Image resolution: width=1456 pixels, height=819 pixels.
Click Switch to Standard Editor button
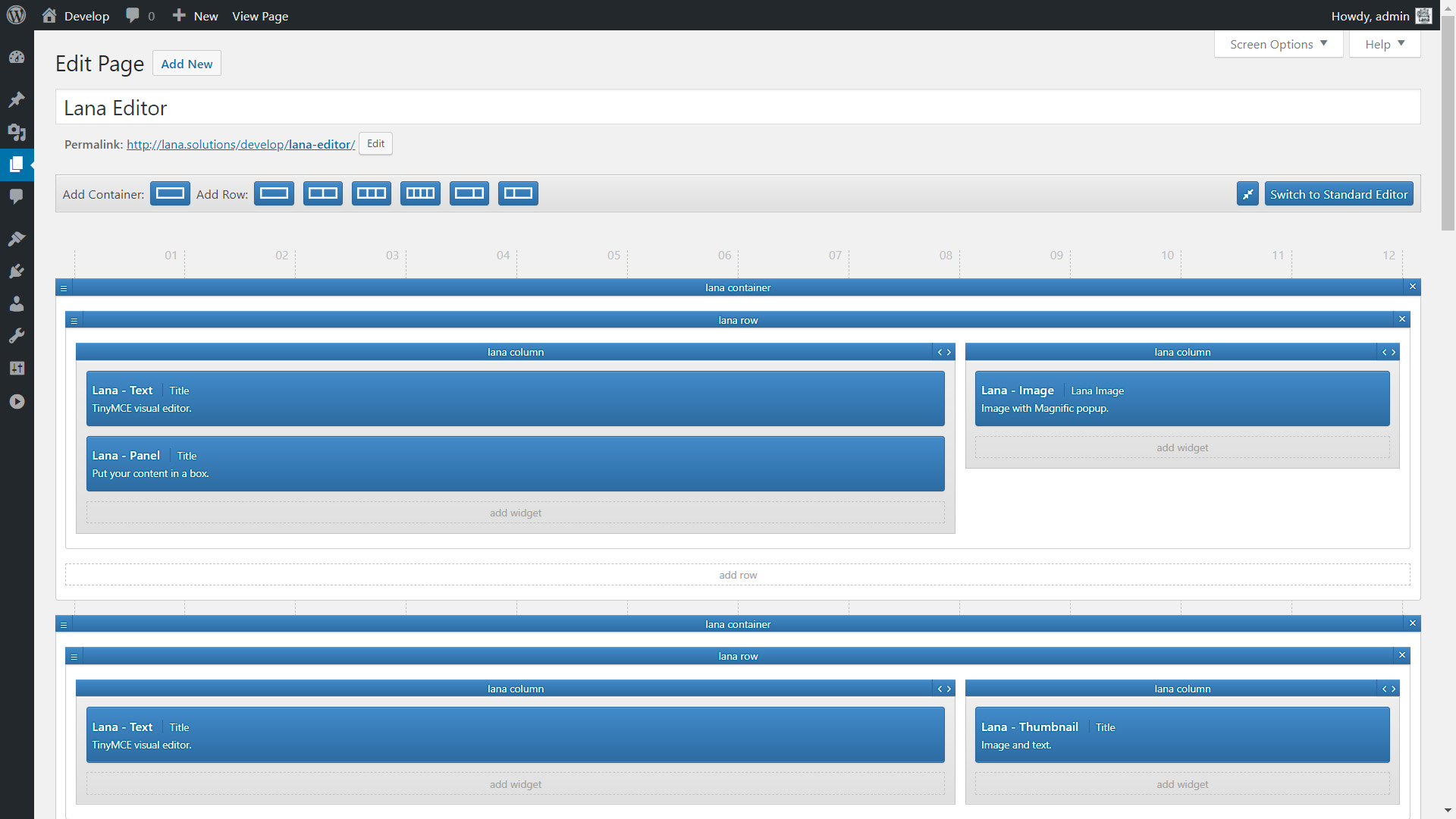[x=1338, y=194]
